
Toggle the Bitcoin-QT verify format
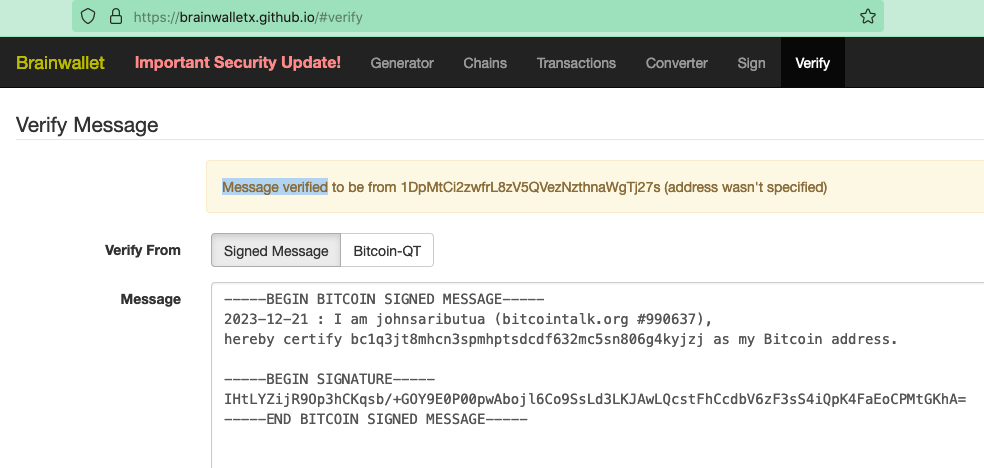[387, 250]
